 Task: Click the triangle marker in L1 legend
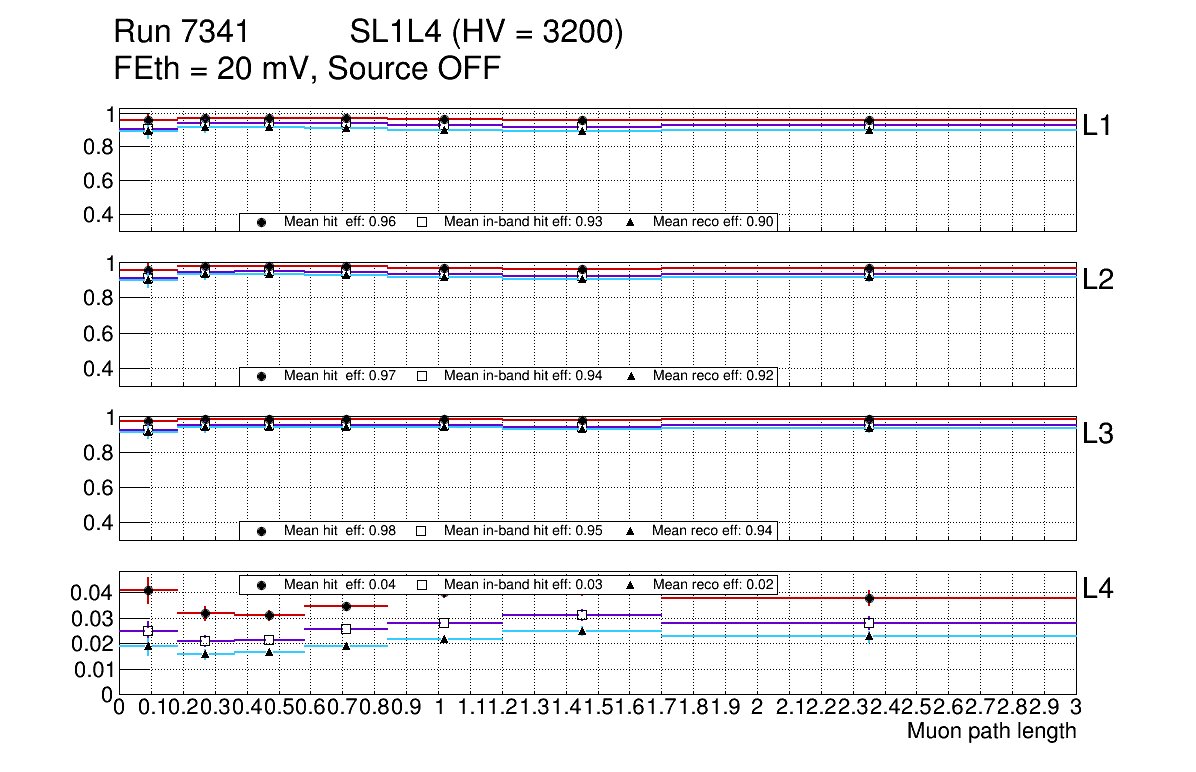click(631, 222)
